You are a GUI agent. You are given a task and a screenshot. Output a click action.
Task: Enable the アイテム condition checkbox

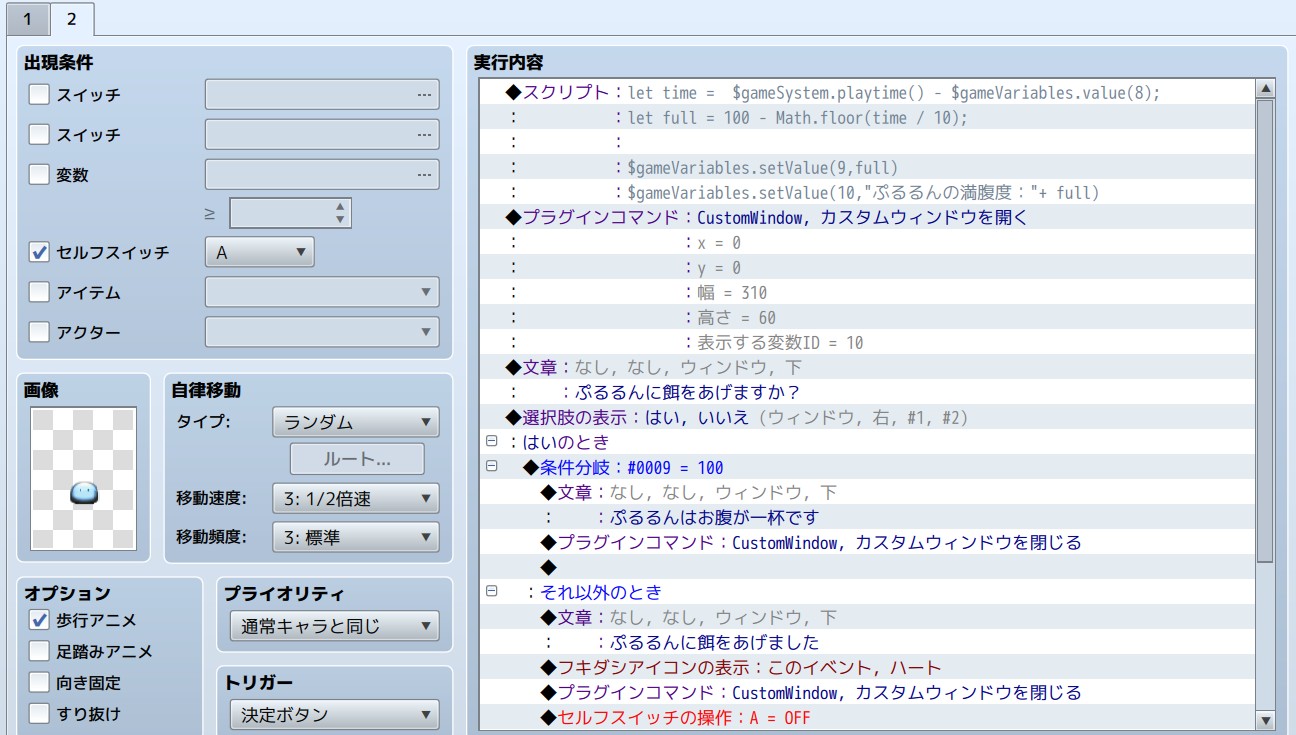(x=39, y=292)
